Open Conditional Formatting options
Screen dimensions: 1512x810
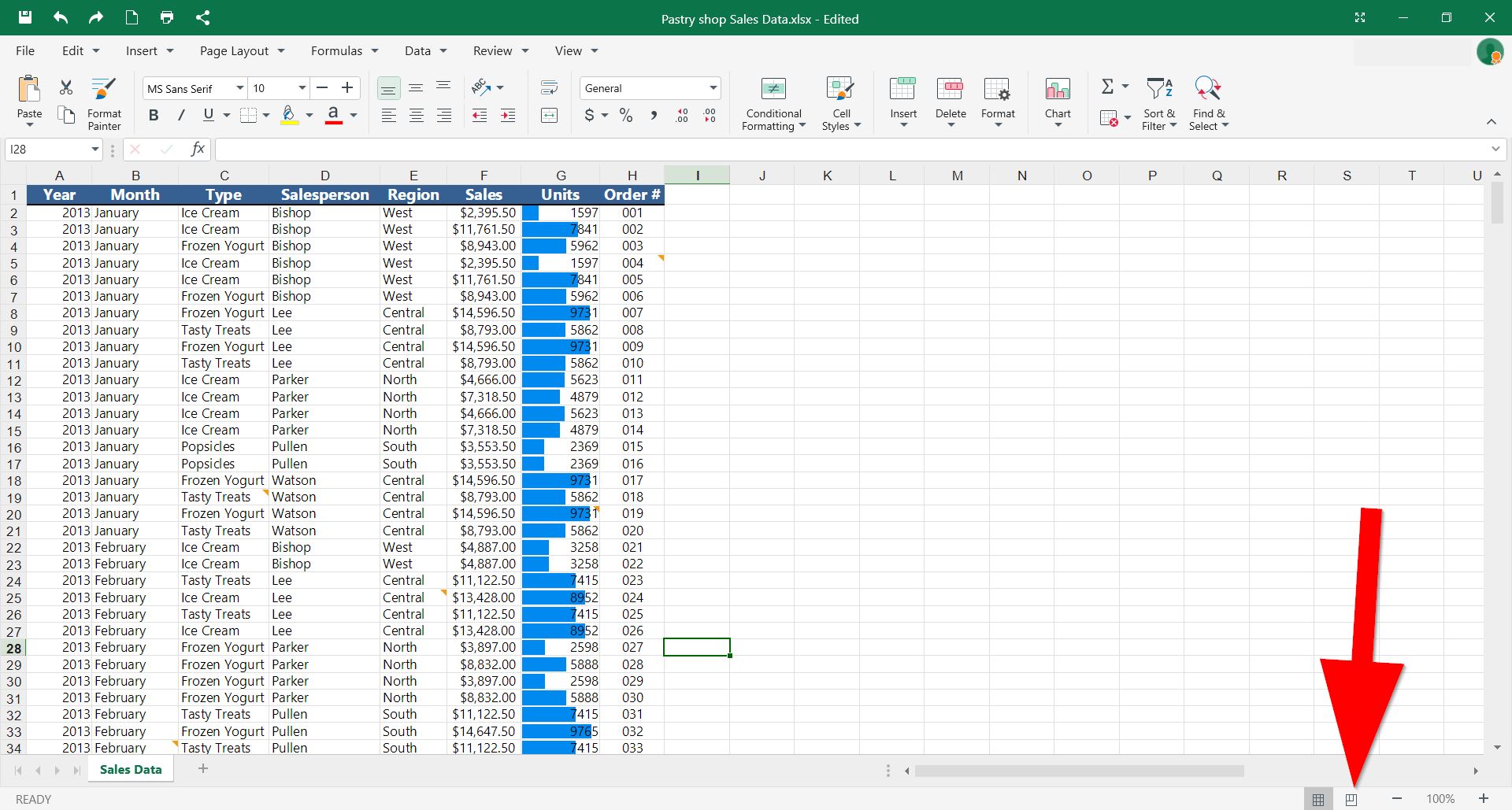tap(773, 102)
